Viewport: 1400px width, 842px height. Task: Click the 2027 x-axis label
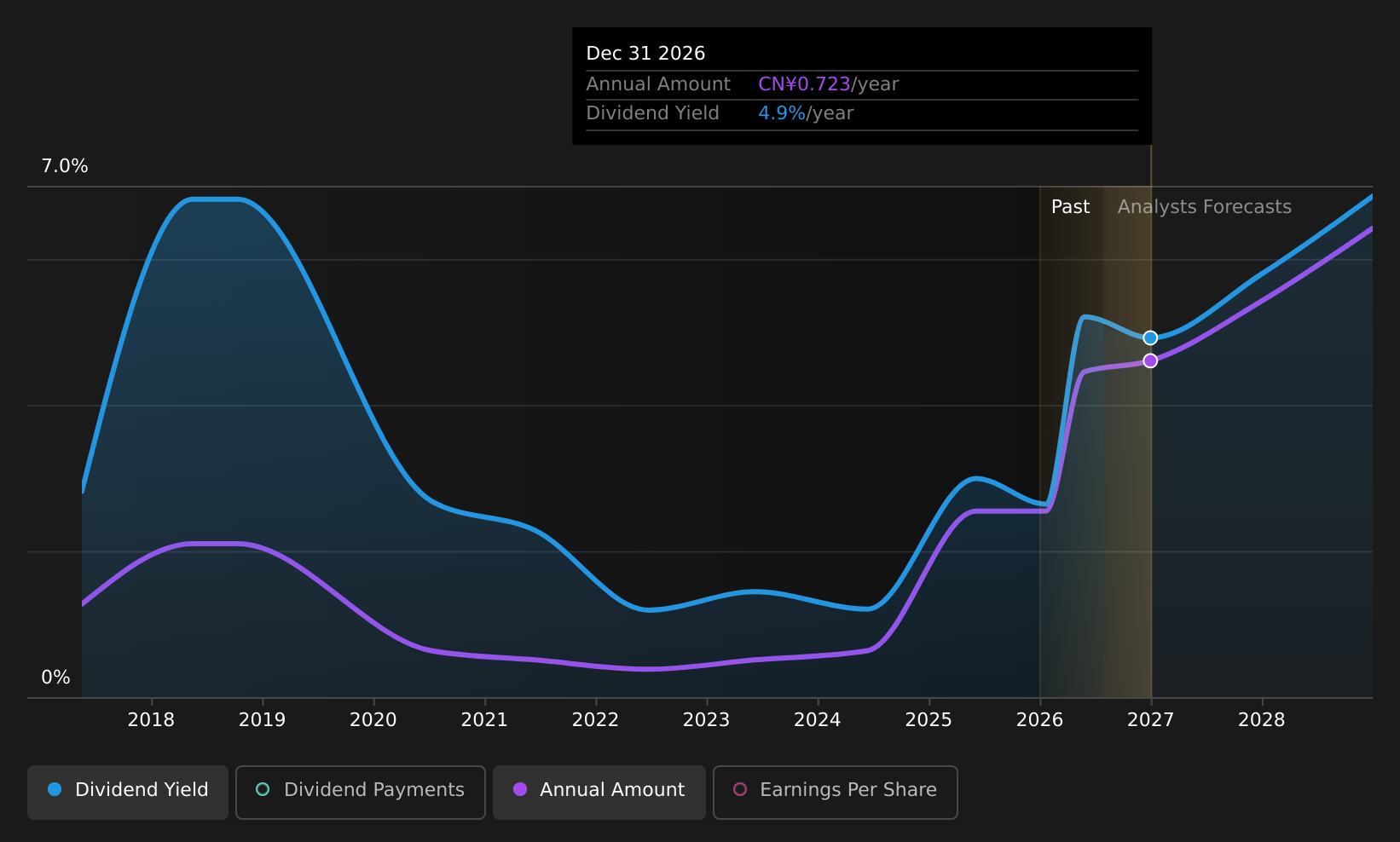1151,720
